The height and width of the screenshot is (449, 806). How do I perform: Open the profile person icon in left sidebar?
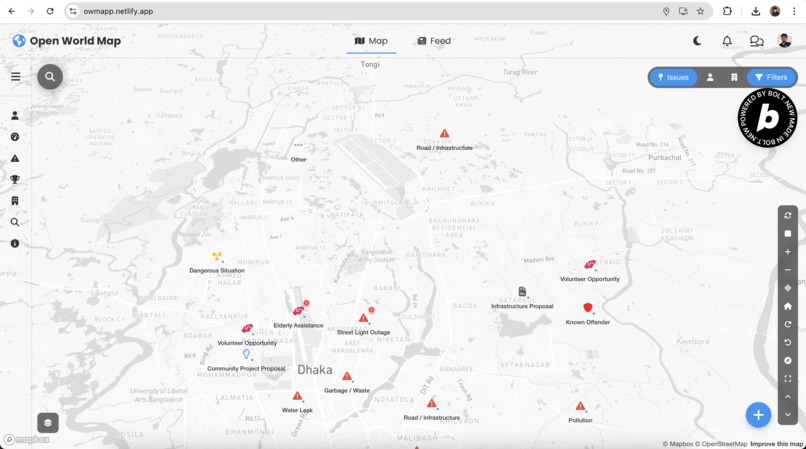[x=15, y=116]
